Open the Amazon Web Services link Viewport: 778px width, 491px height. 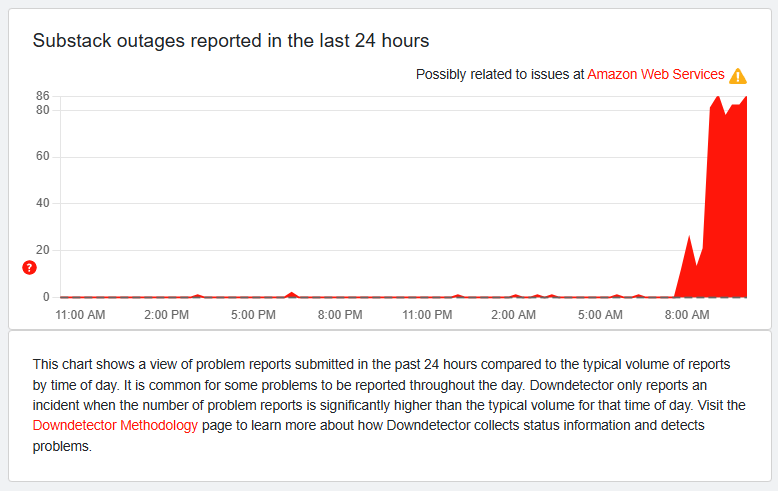(x=656, y=74)
